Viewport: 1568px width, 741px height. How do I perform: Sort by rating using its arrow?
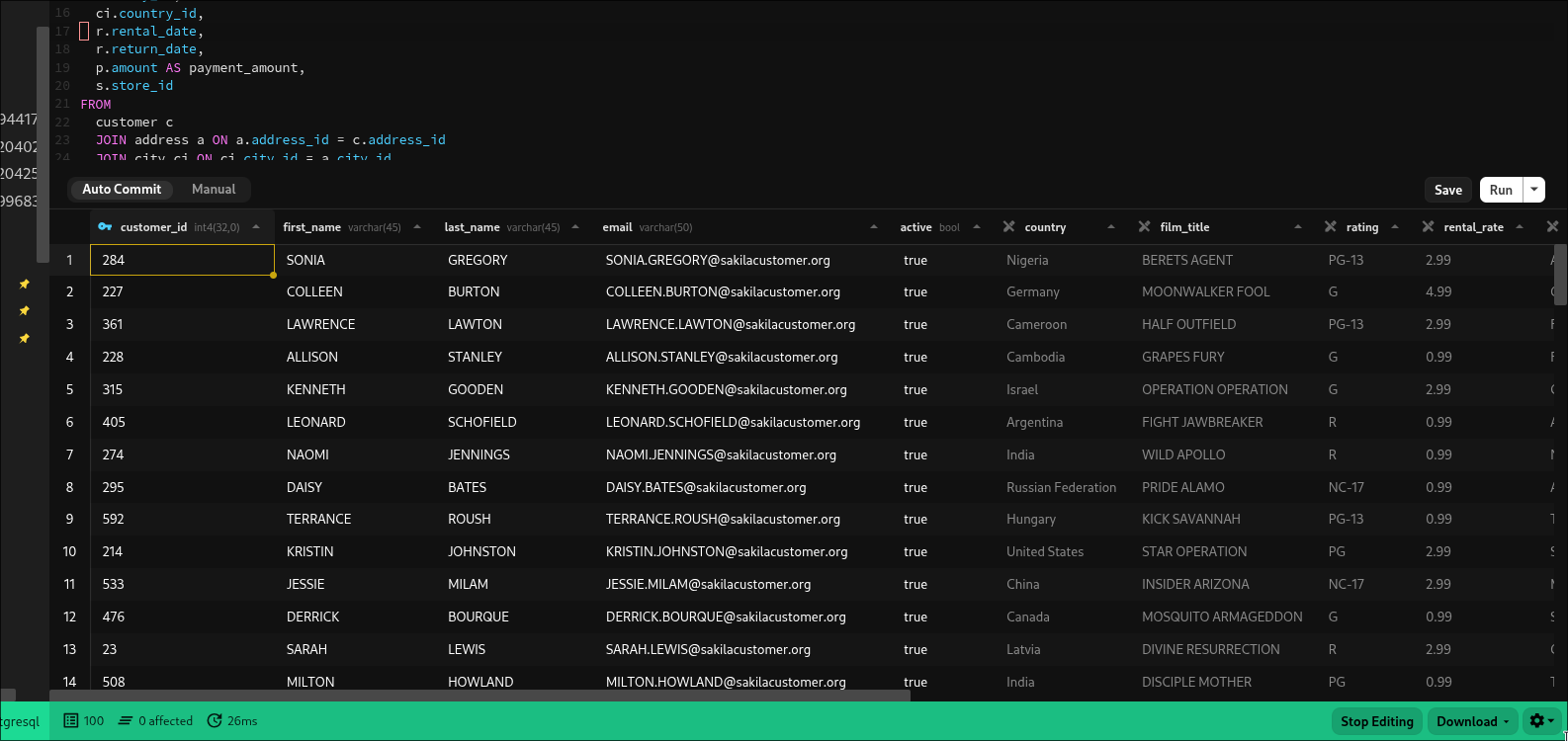(x=1395, y=227)
